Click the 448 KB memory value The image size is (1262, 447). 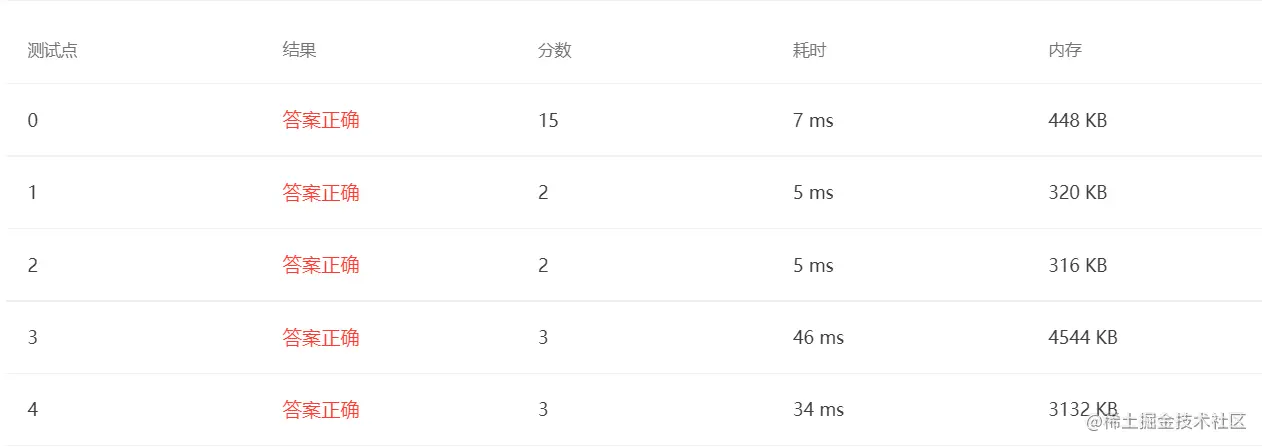(1078, 121)
